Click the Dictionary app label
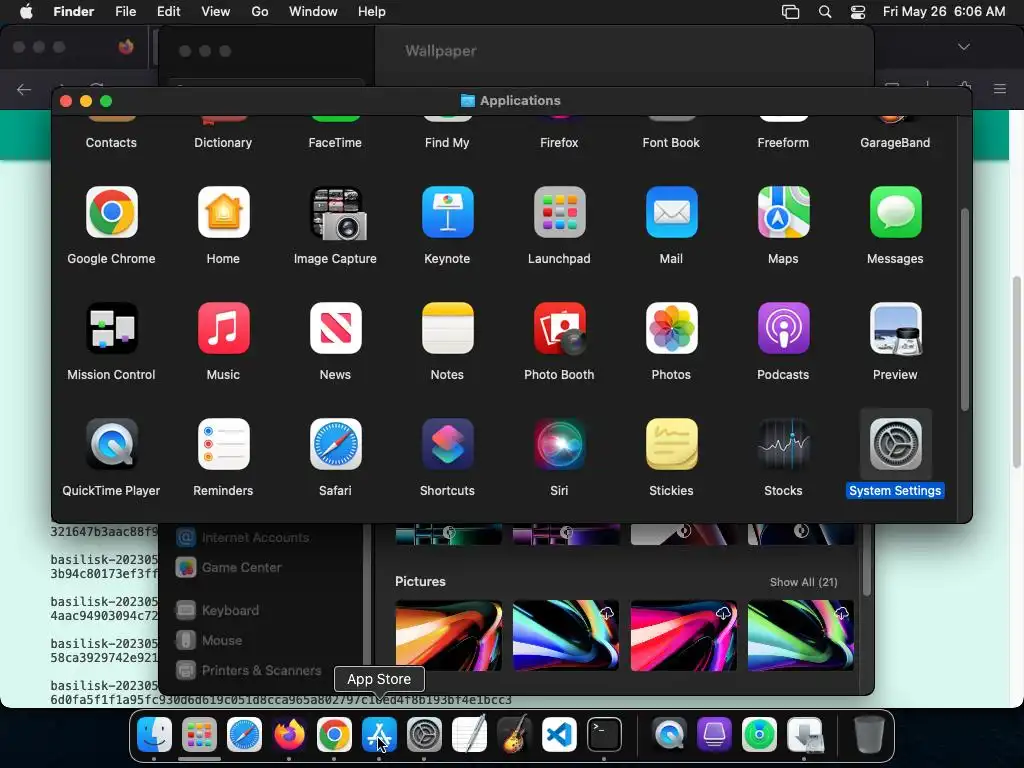1024x768 pixels. (x=223, y=142)
